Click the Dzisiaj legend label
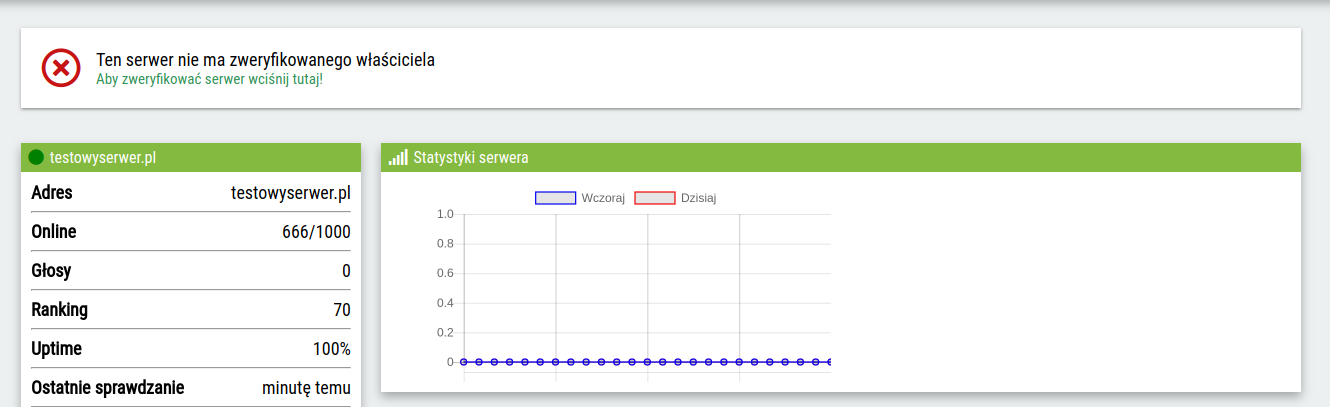Viewport: 1330px width, 407px height. (x=698, y=198)
